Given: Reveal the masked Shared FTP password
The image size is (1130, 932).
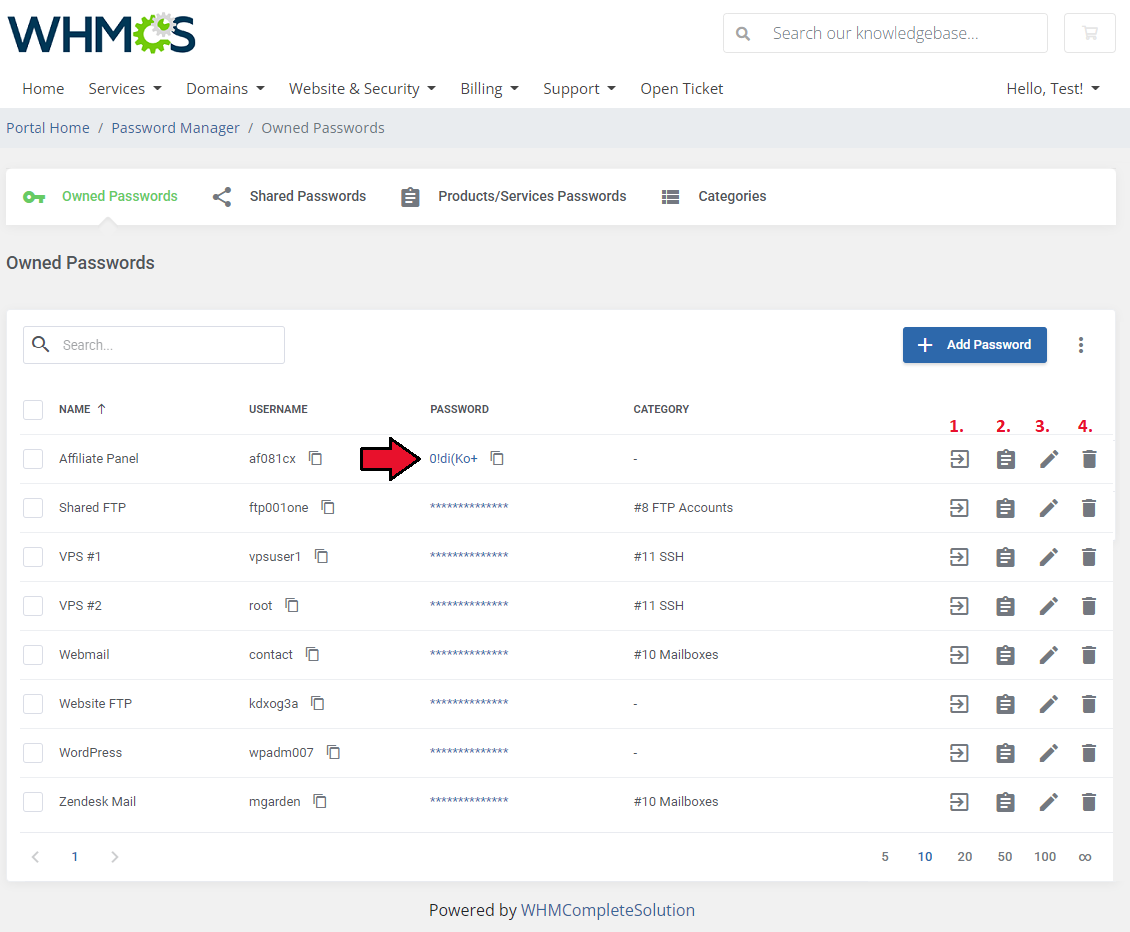Looking at the screenshot, I should tap(469, 507).
